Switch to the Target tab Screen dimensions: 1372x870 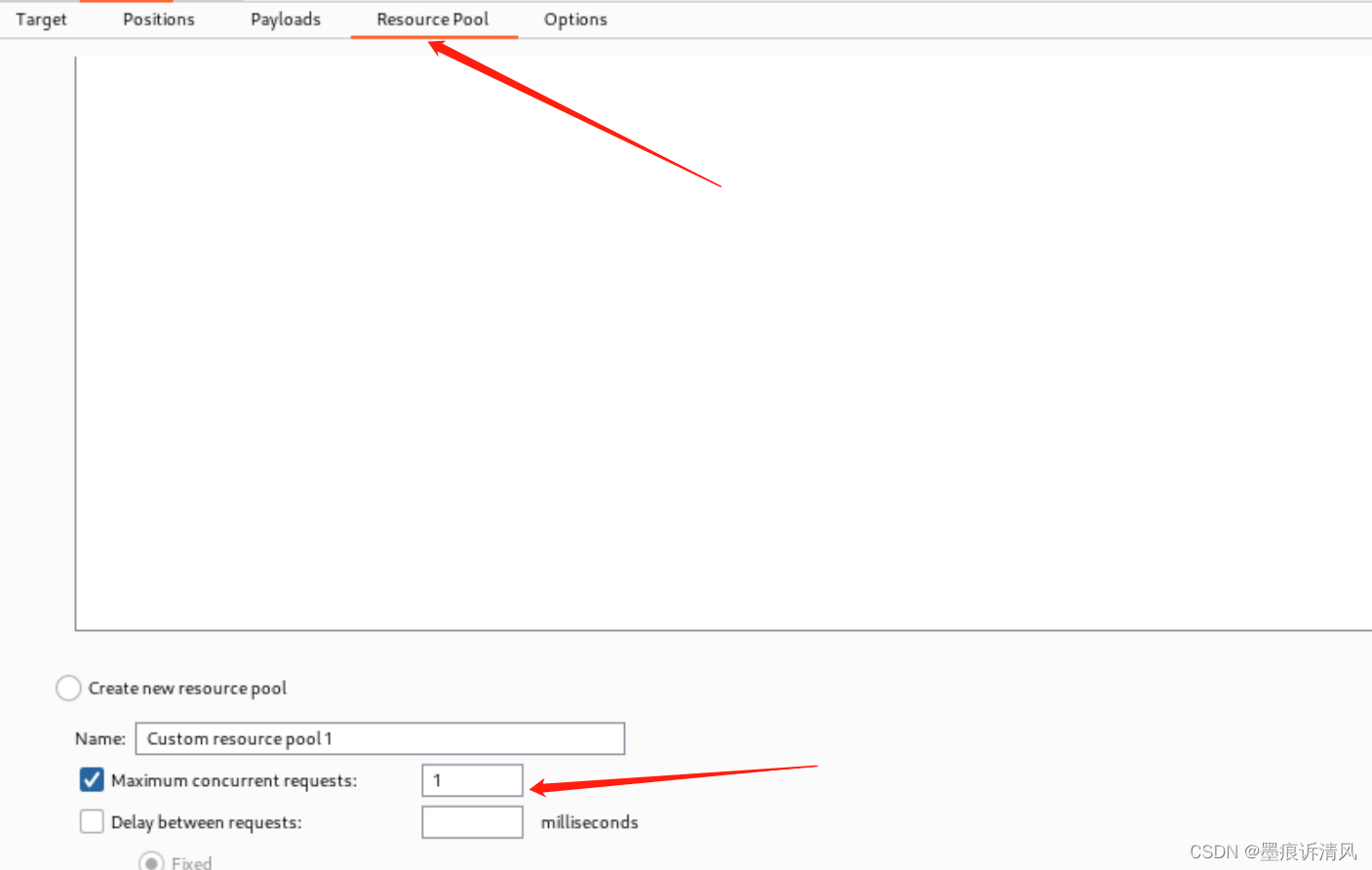(41, 19)
